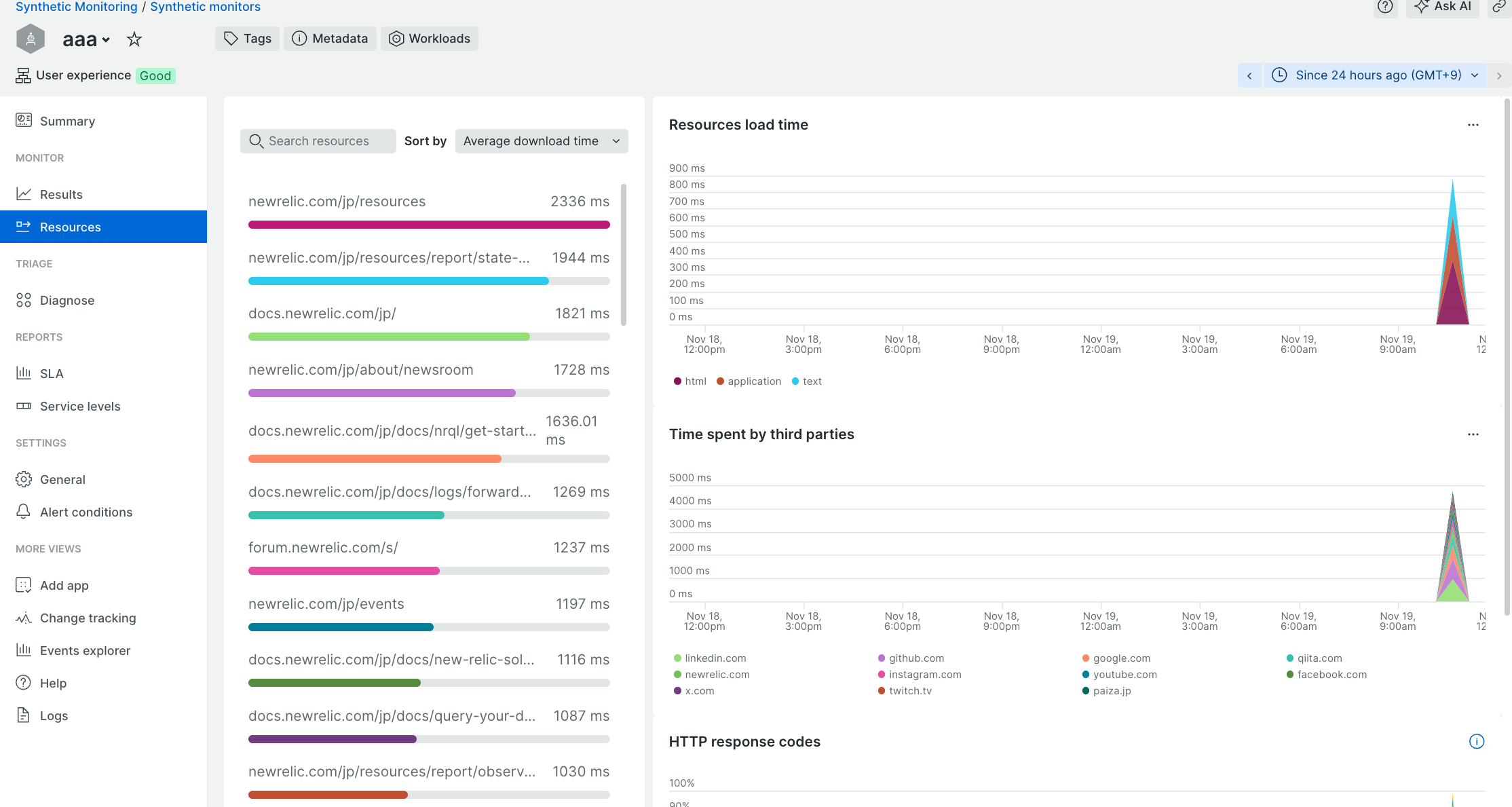Image resolution: width=1512 pixels, height=807 pixels.
Task: Open the Average download time sort dropdown
Action: click(x=542, y=141)
